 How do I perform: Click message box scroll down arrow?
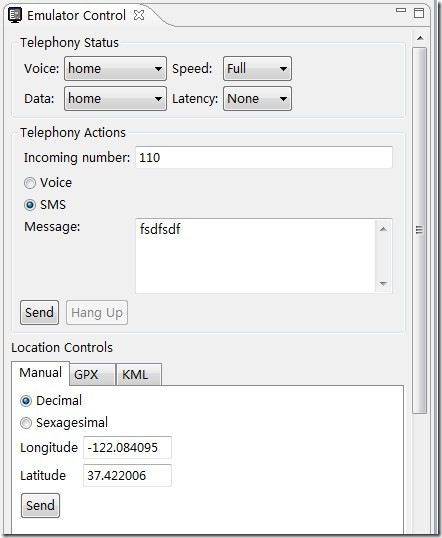(x=383, y=283)
